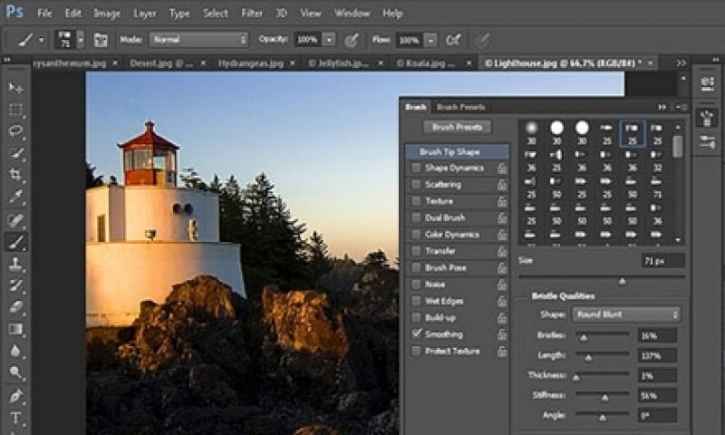Select the Type tool

click(x=15, y=417)
